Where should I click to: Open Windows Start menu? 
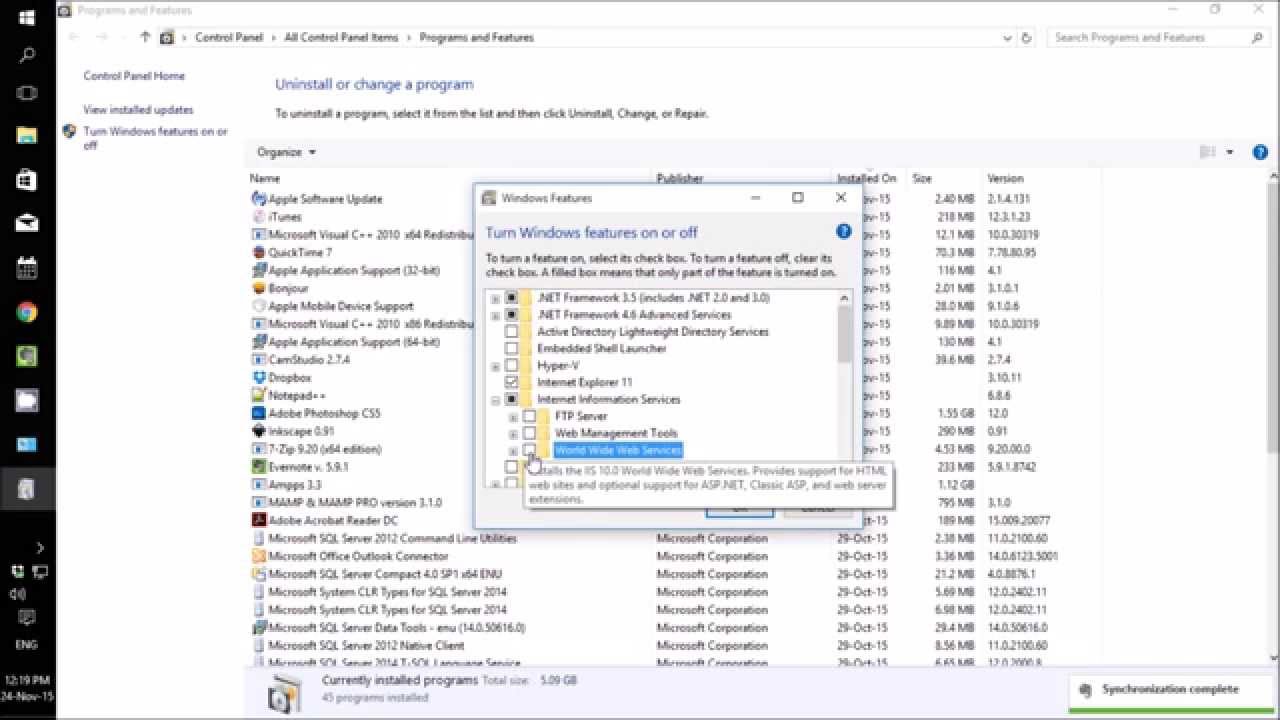click(x=27, y=18)
